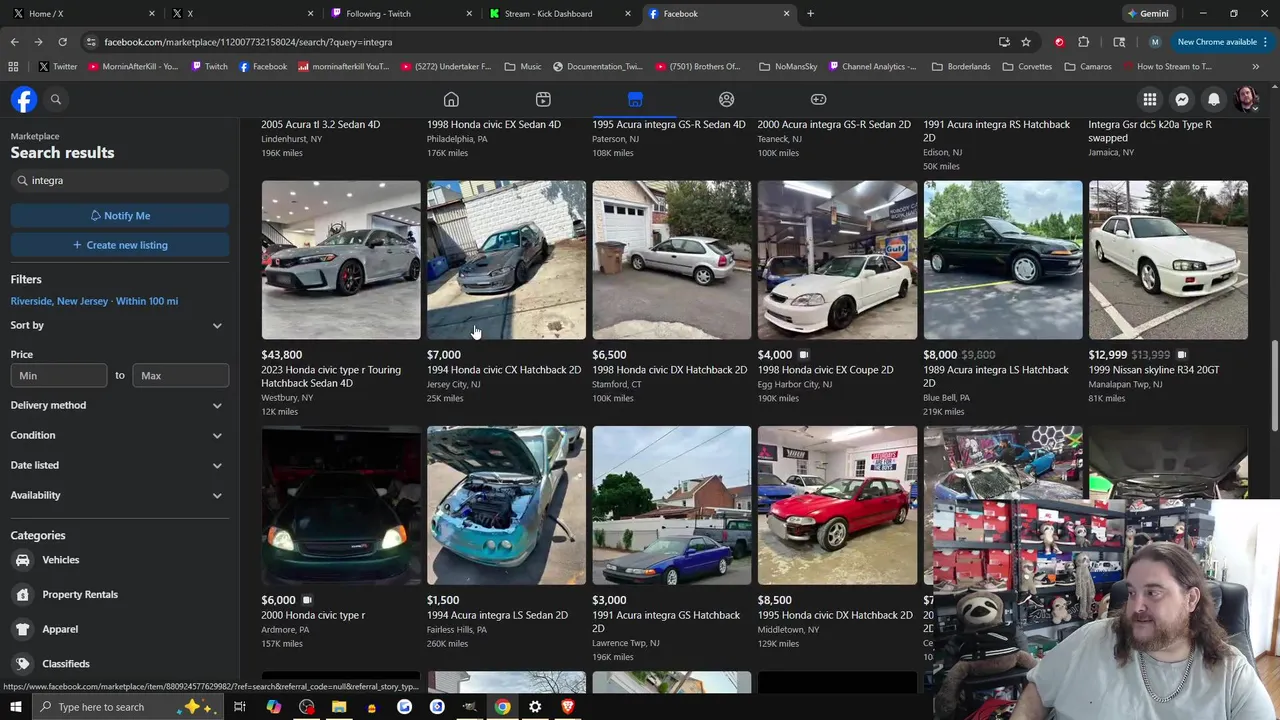Bookmark this page with the star icon
Screen dimensions: 1280x720
pos(1026,42)
